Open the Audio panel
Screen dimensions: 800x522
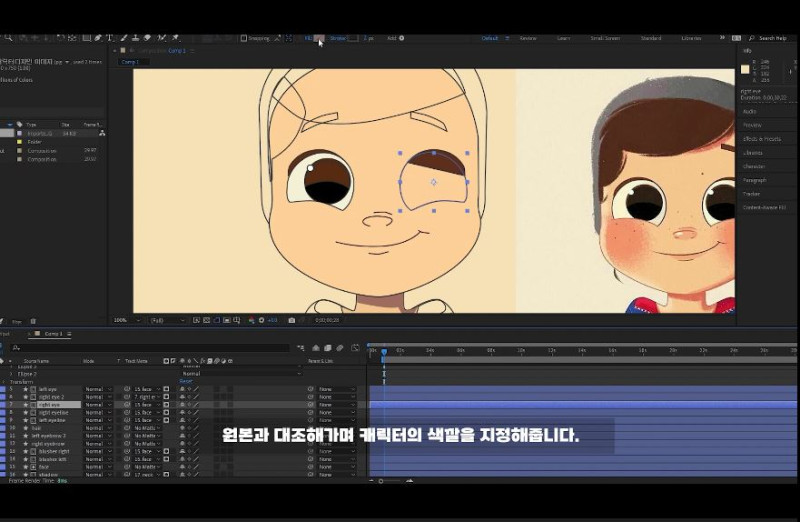pos(749,111)
